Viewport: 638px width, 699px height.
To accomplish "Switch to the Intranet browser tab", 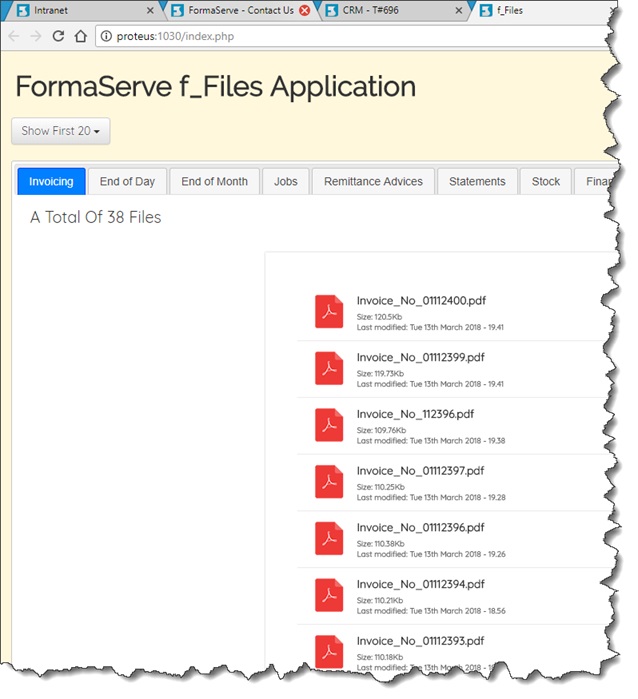I will pyautogui.click(x=75, y=10).
